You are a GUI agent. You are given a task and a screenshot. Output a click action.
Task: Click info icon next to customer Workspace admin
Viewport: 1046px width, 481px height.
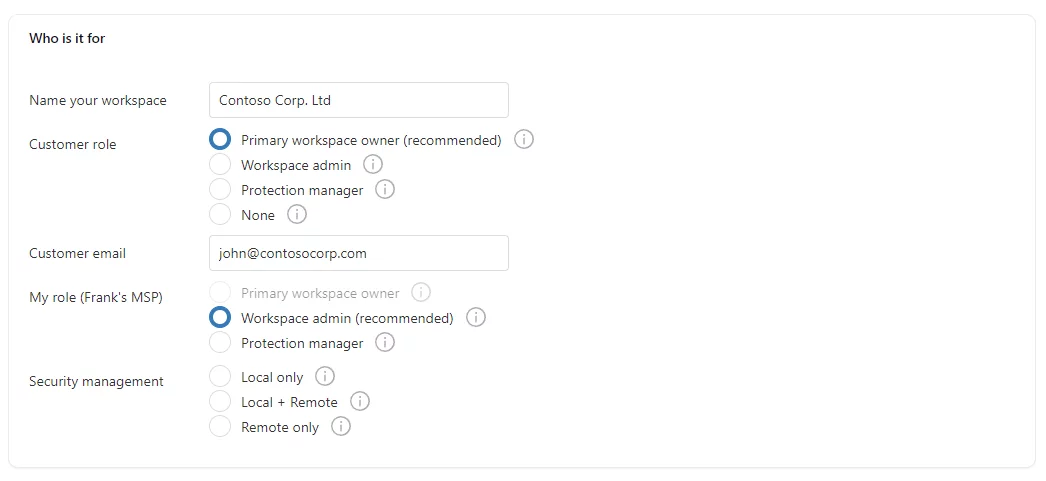[x=373, y=164]
